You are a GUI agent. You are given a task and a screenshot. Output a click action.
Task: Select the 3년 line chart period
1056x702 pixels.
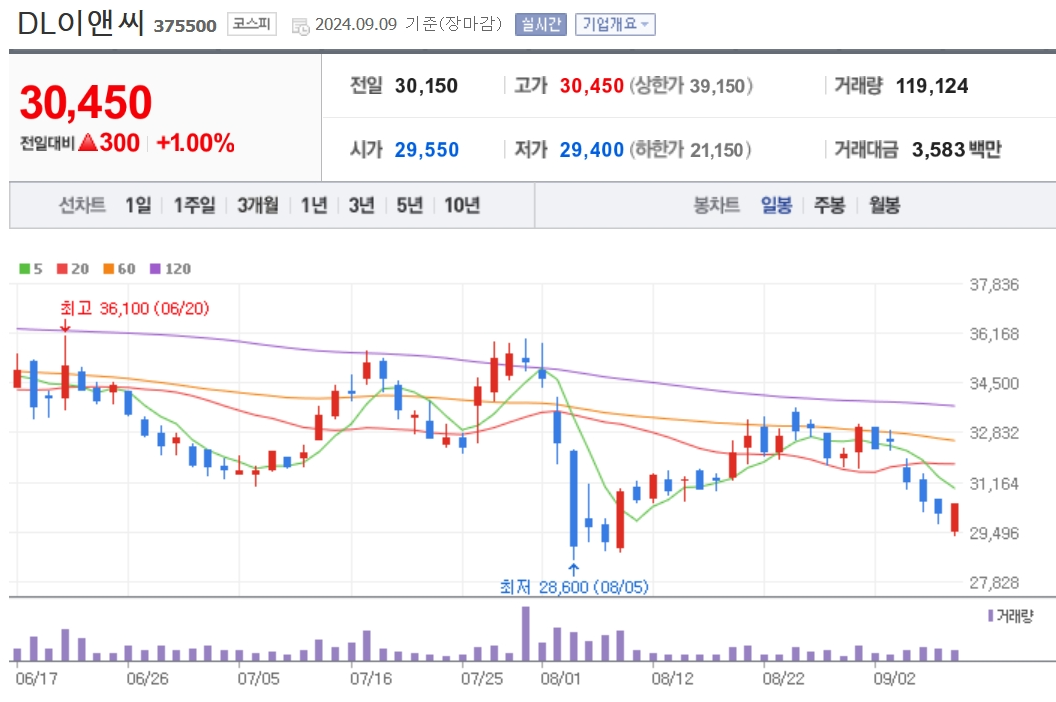pos(362,205)
